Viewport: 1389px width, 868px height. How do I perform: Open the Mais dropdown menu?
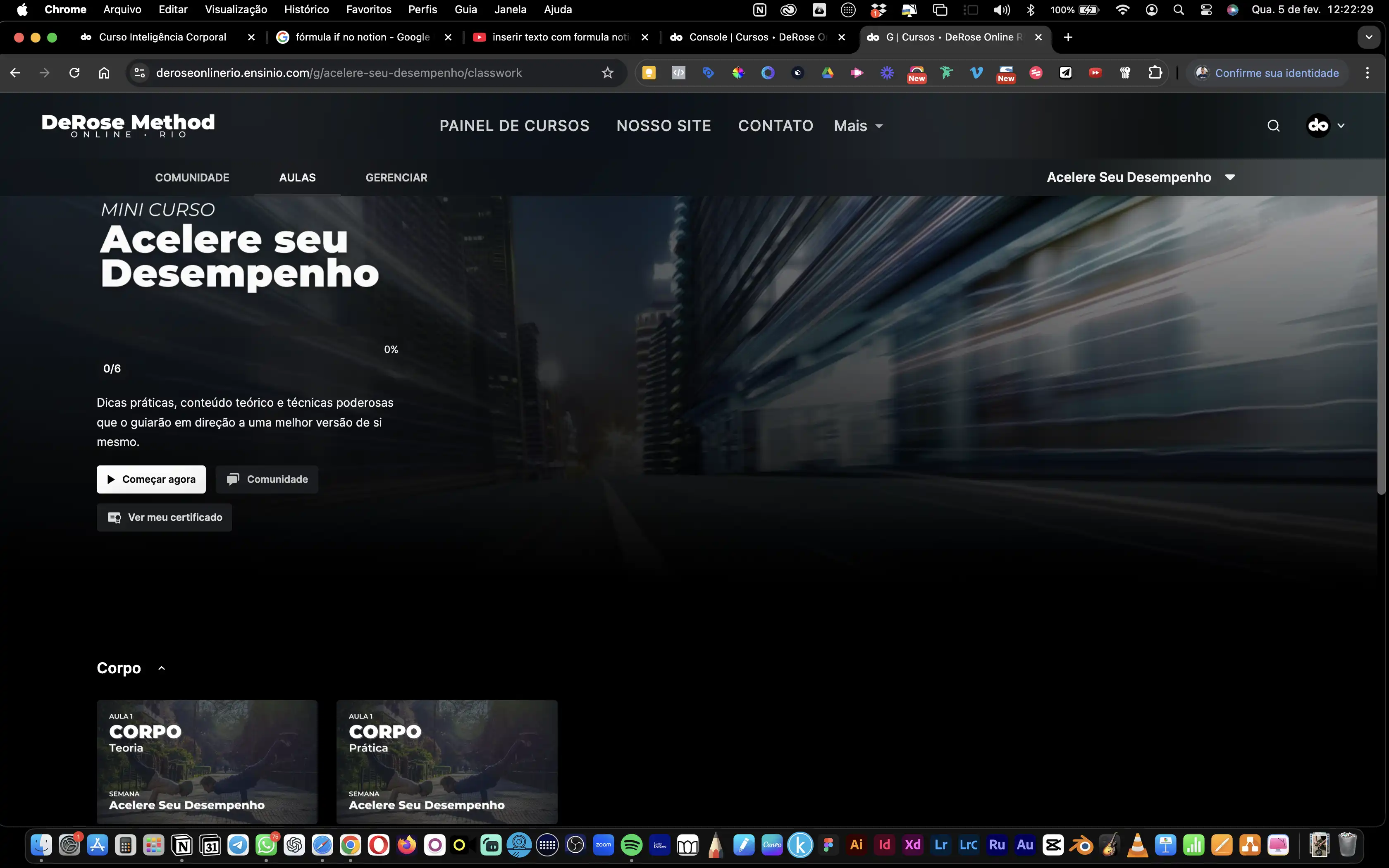point(858,126)
